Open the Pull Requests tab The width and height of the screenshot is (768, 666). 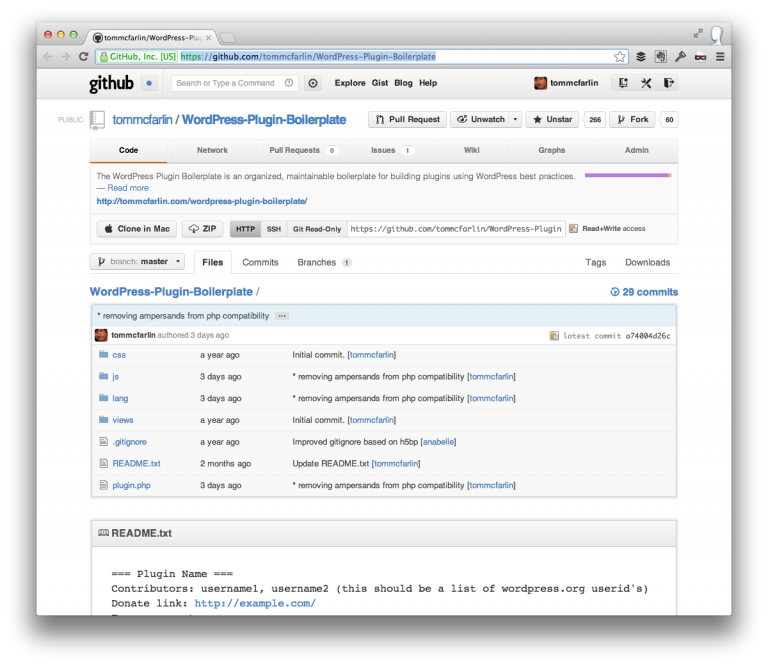pyautogui.click(x=304, y=150)
